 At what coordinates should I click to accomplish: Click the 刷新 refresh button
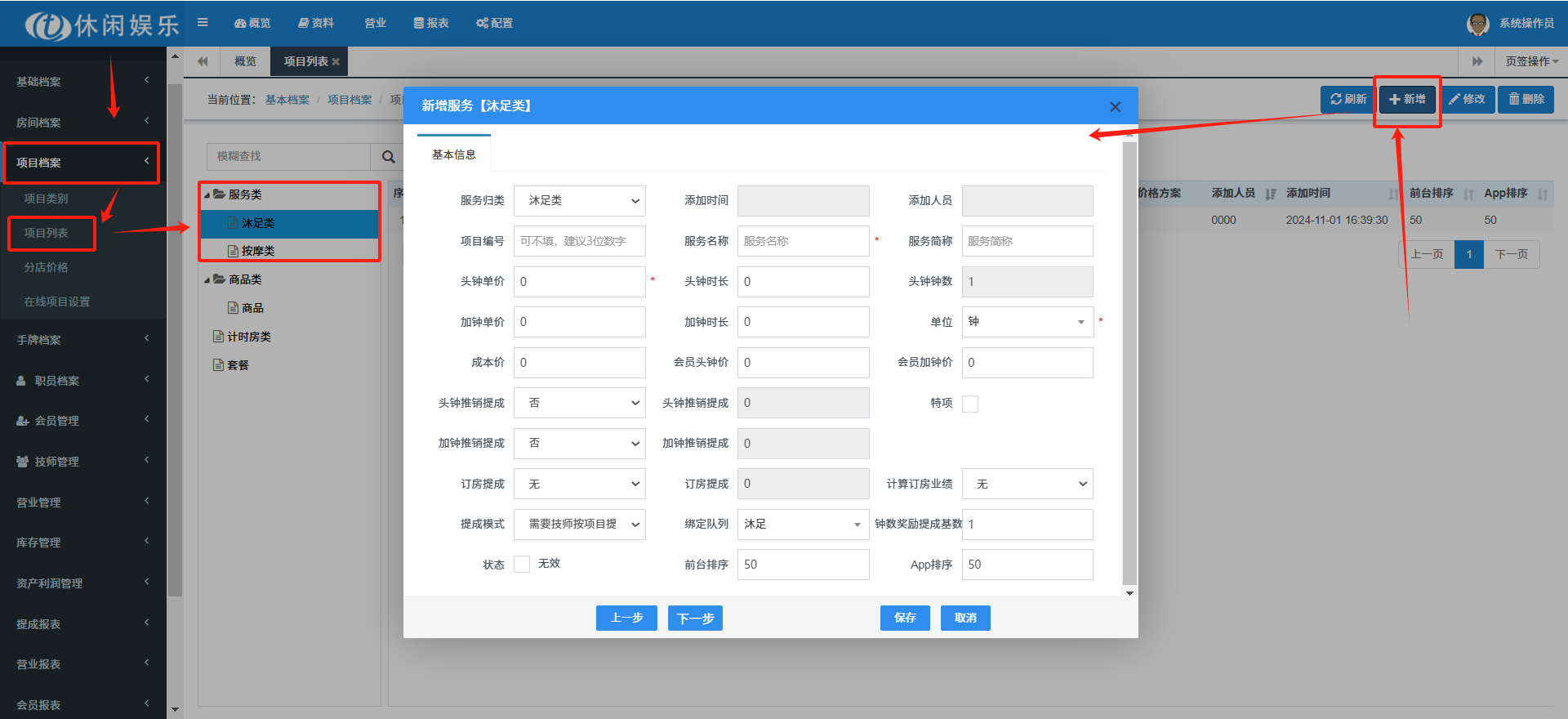click(x=1347, y=99)
